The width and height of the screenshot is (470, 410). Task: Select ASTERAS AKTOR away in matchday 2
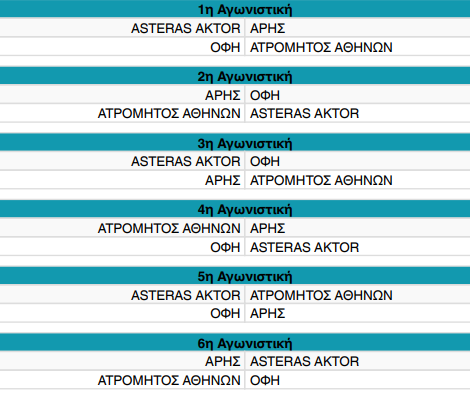pos(305,113)
